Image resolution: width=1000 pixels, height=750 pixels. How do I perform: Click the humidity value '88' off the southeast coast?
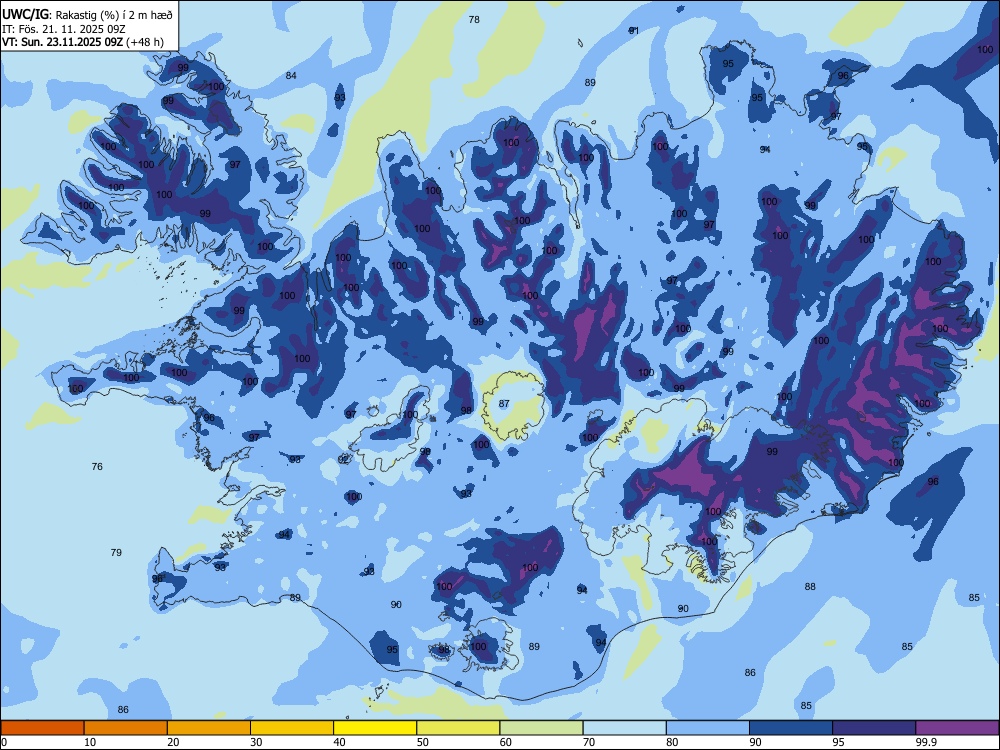tap(810, 586)
